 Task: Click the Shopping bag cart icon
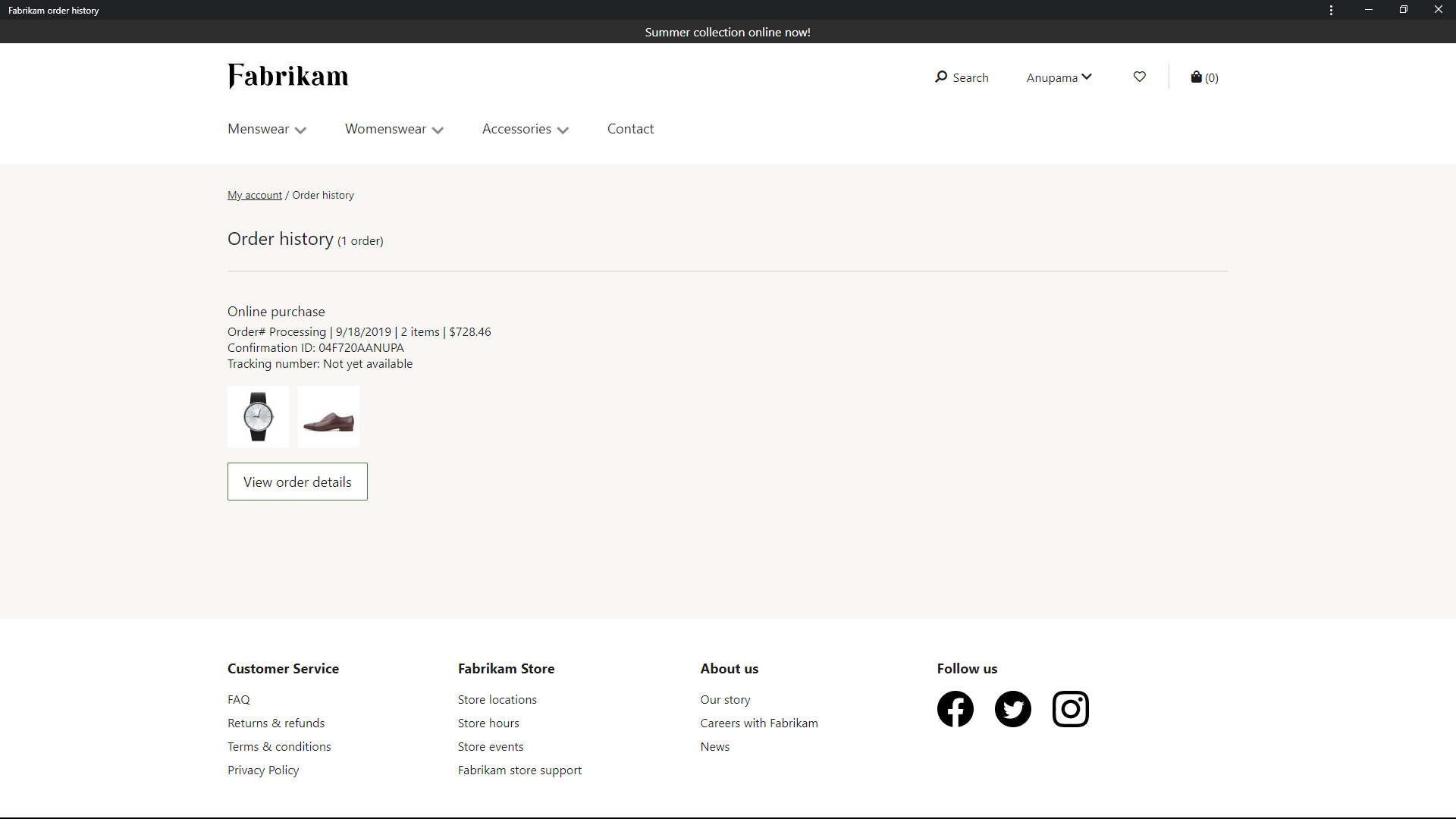[x=1196, y=76]
